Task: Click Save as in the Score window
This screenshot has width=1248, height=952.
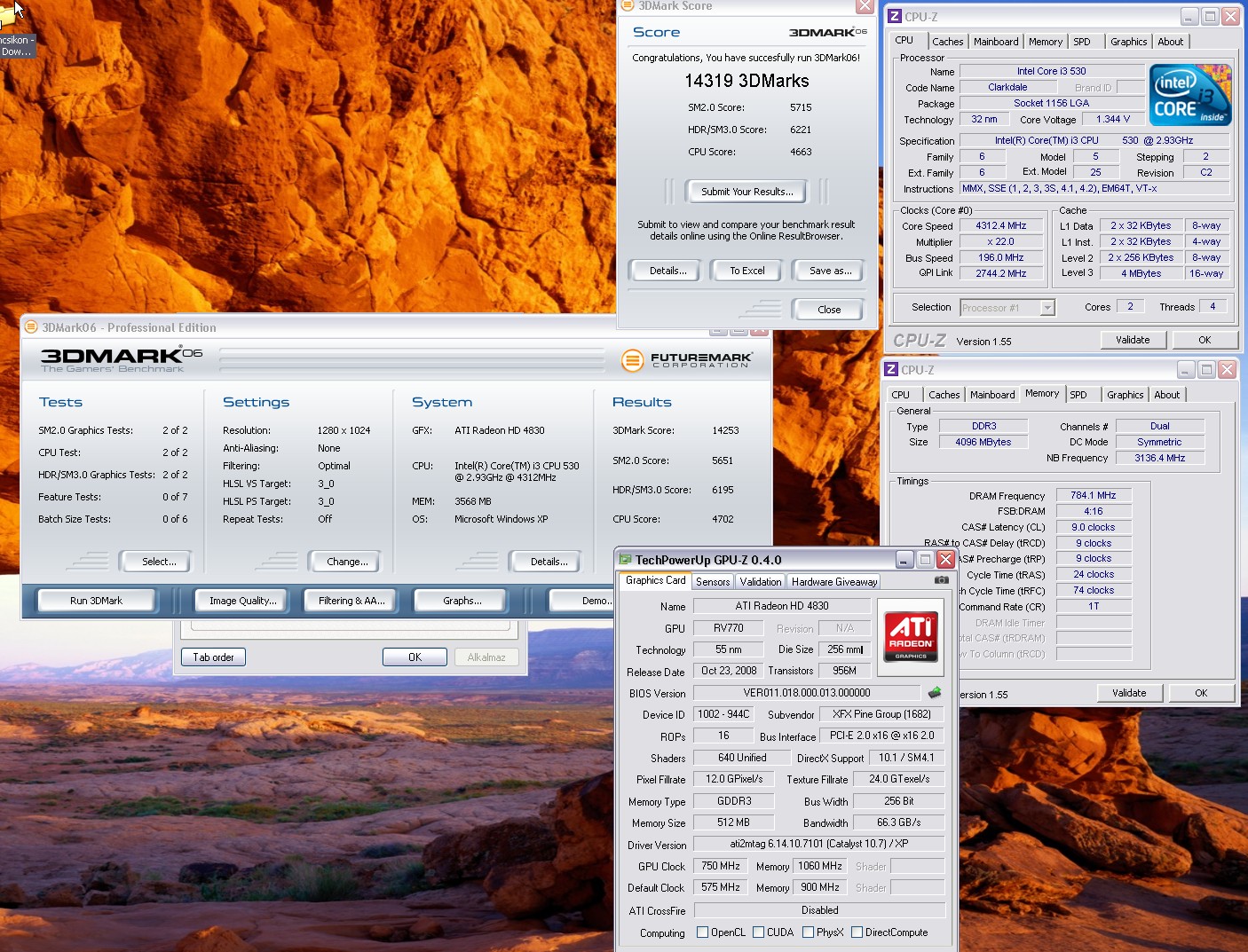Action: pos(830,271)
